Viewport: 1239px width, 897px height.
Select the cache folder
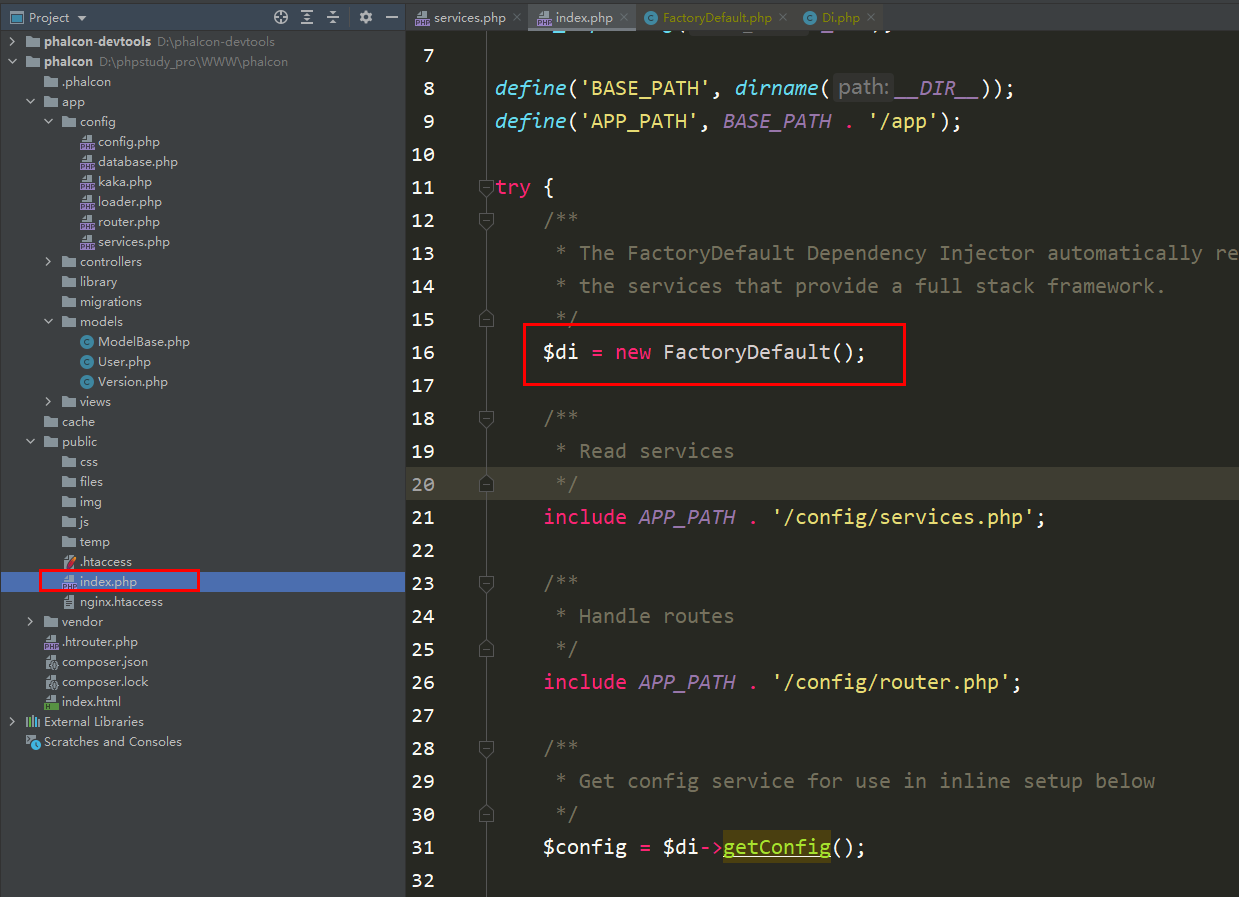coord(78,422)
